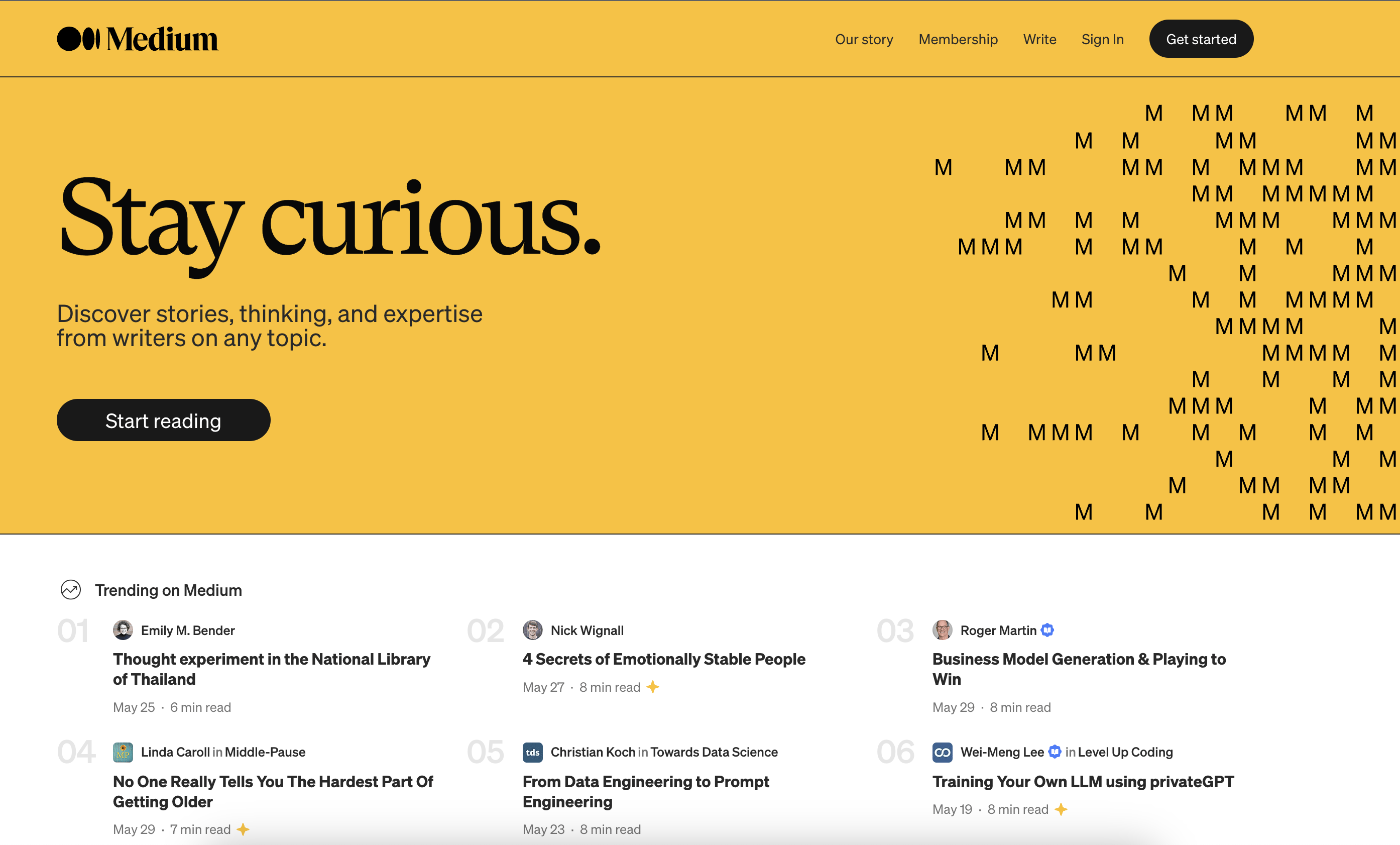Click the 'May 29 · 8 min read' text

point(991,707)
